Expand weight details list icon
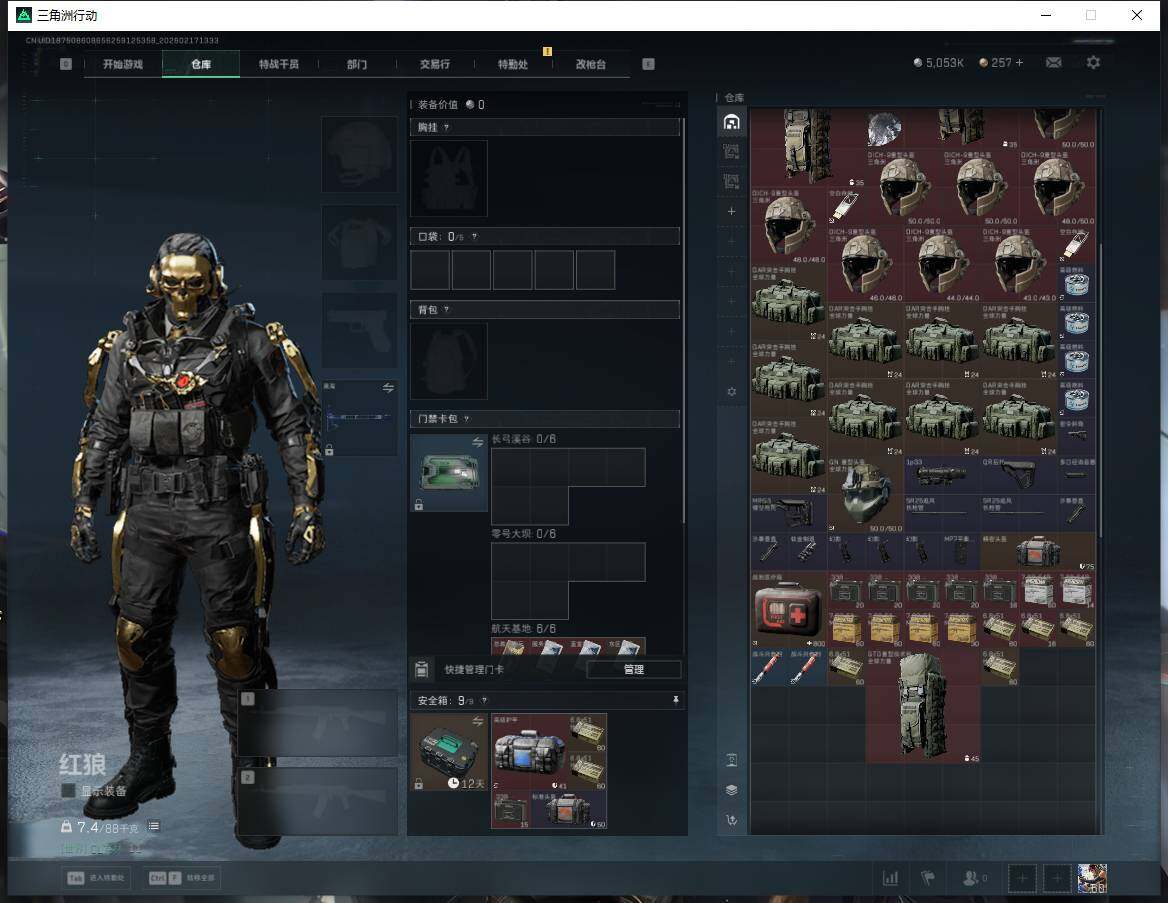Screen dimensions: 1168x903 point(153,827)
